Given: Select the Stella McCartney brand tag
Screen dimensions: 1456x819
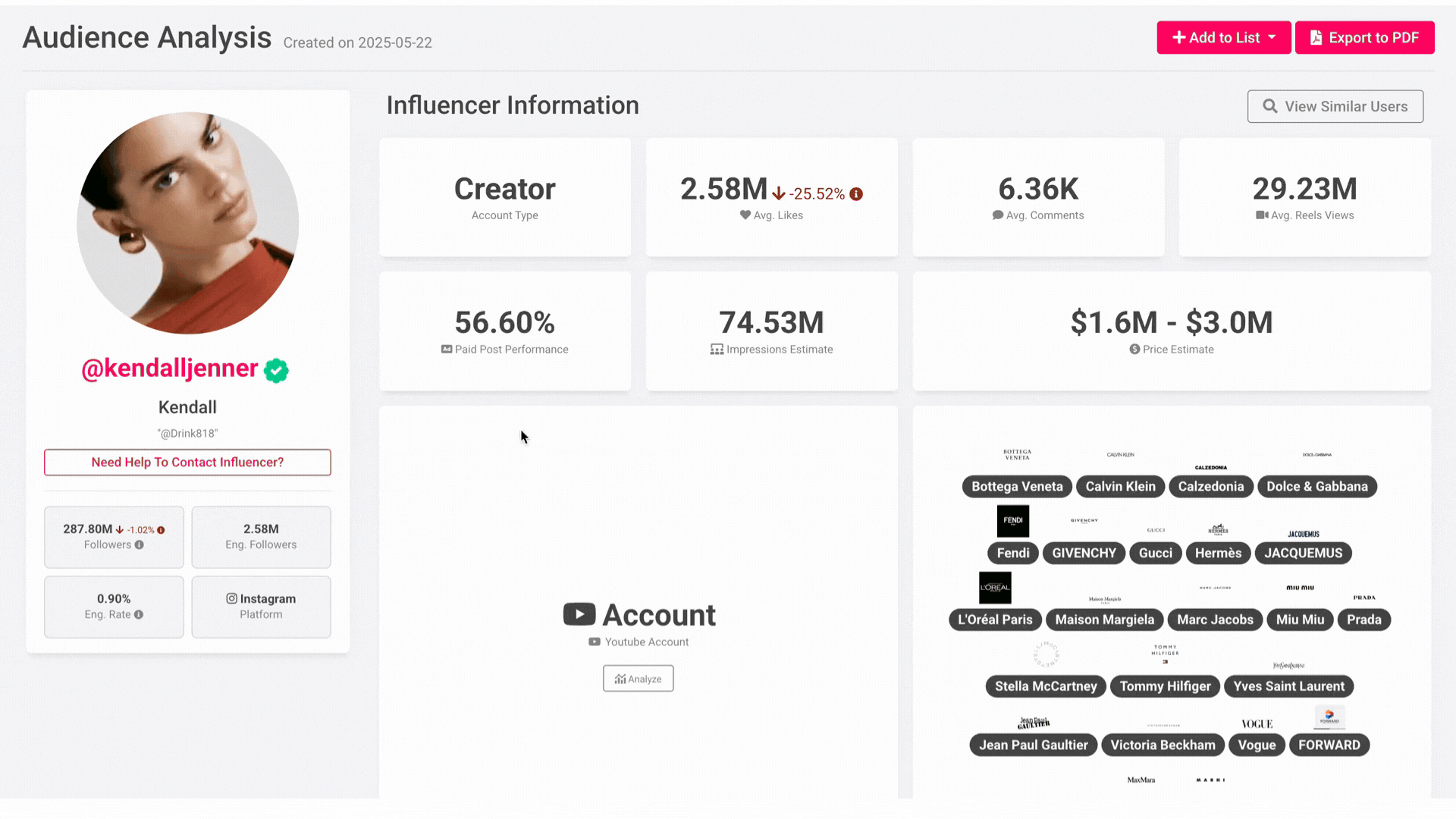Looking at the screenshot, I should click(x=1046, y=686).
